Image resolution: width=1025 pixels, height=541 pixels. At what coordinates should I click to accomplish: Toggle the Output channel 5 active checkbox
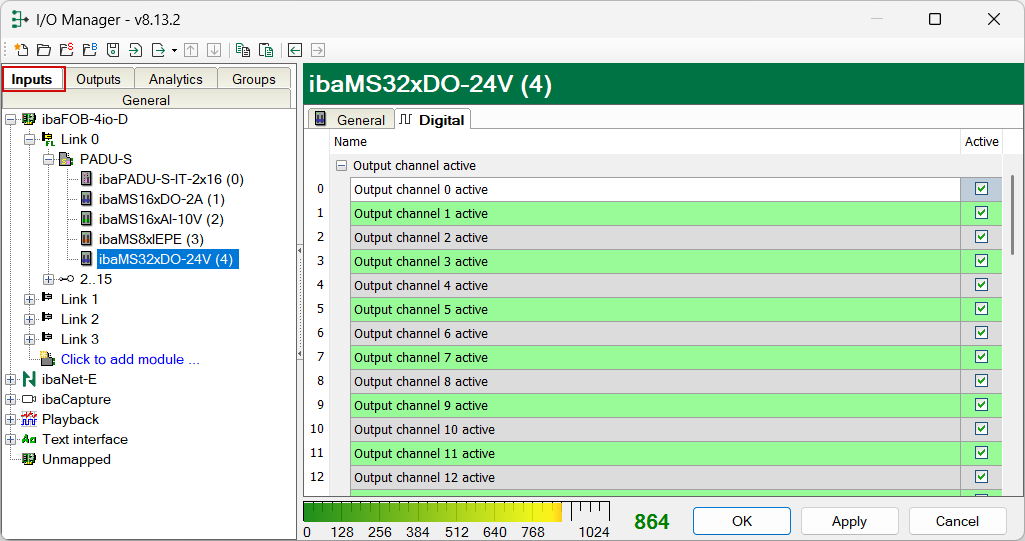(981, 309)
